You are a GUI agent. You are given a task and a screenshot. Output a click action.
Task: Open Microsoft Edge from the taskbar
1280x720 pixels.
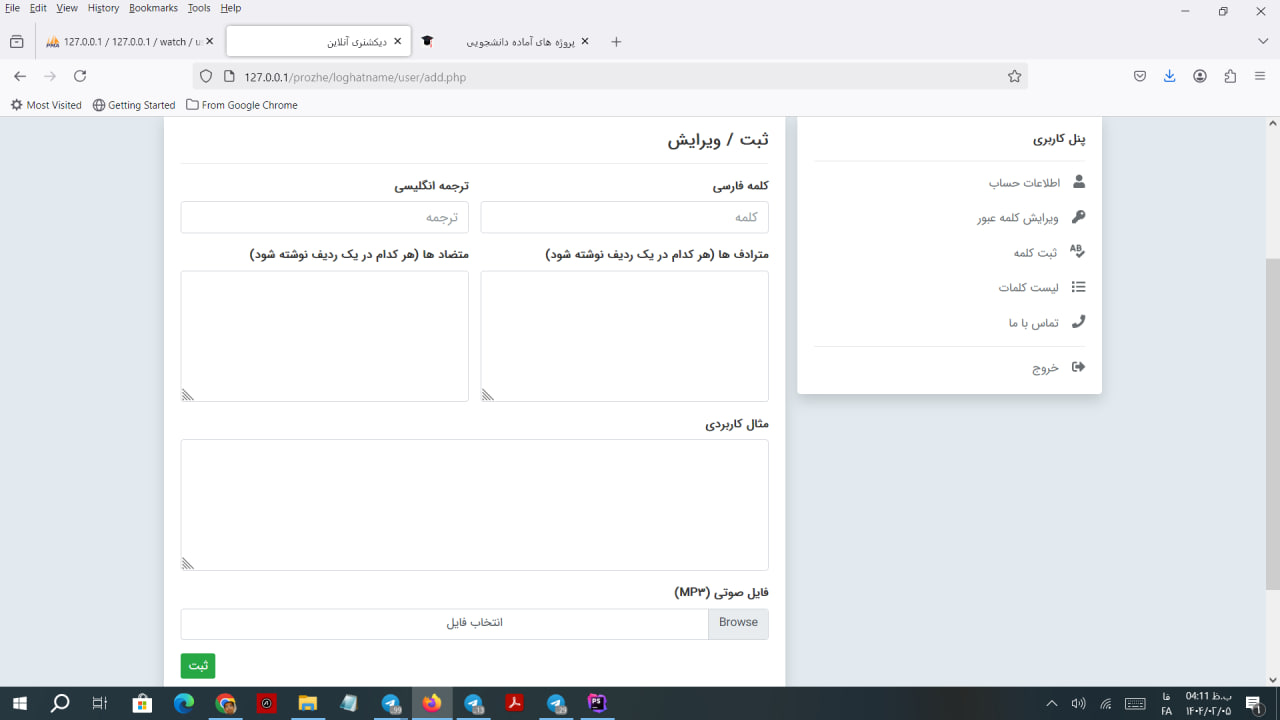184,703
